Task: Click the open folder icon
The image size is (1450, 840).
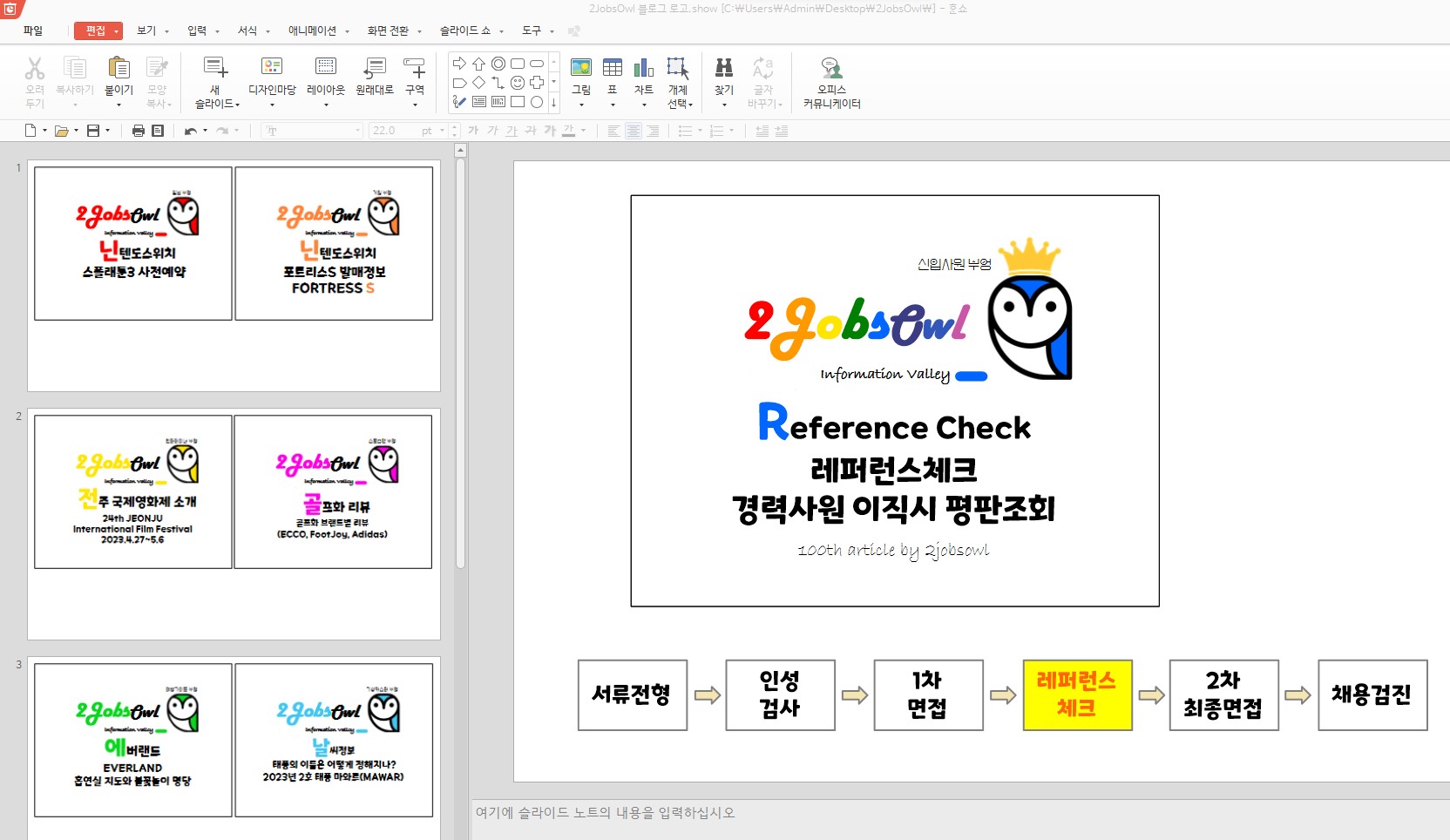Action: coord(62,131)
